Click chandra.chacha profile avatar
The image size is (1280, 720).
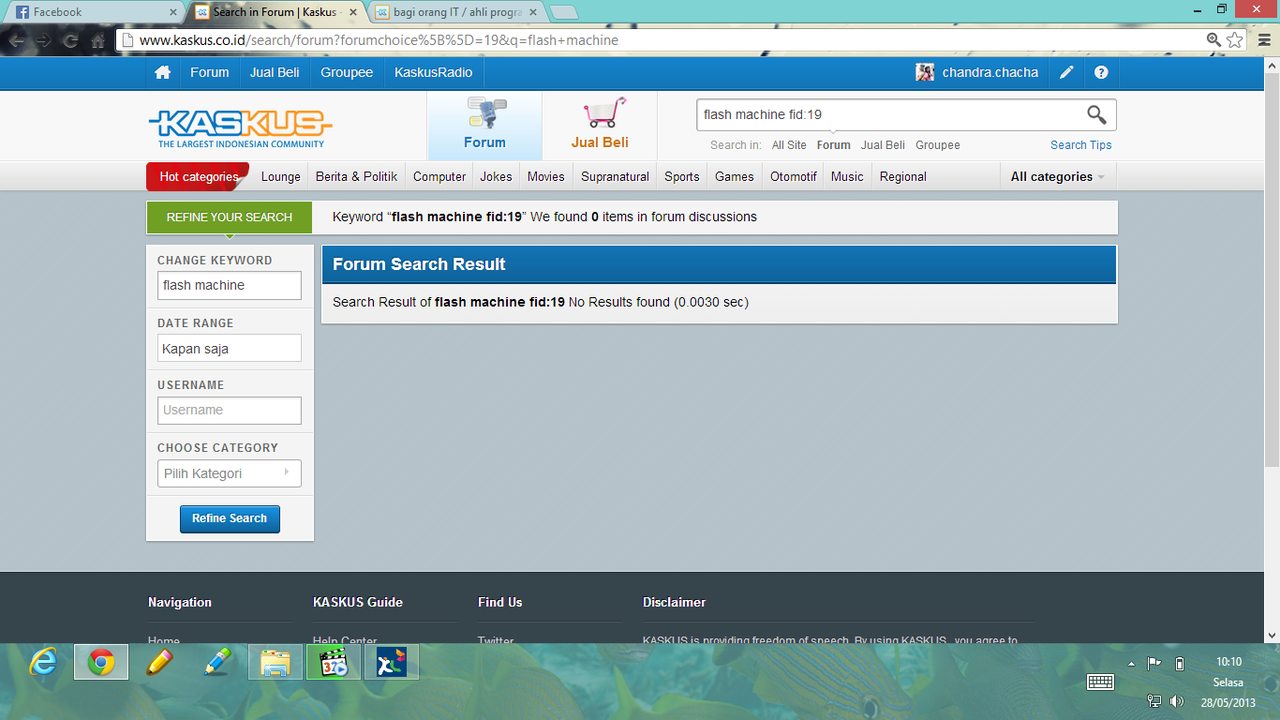click(925, 73)
